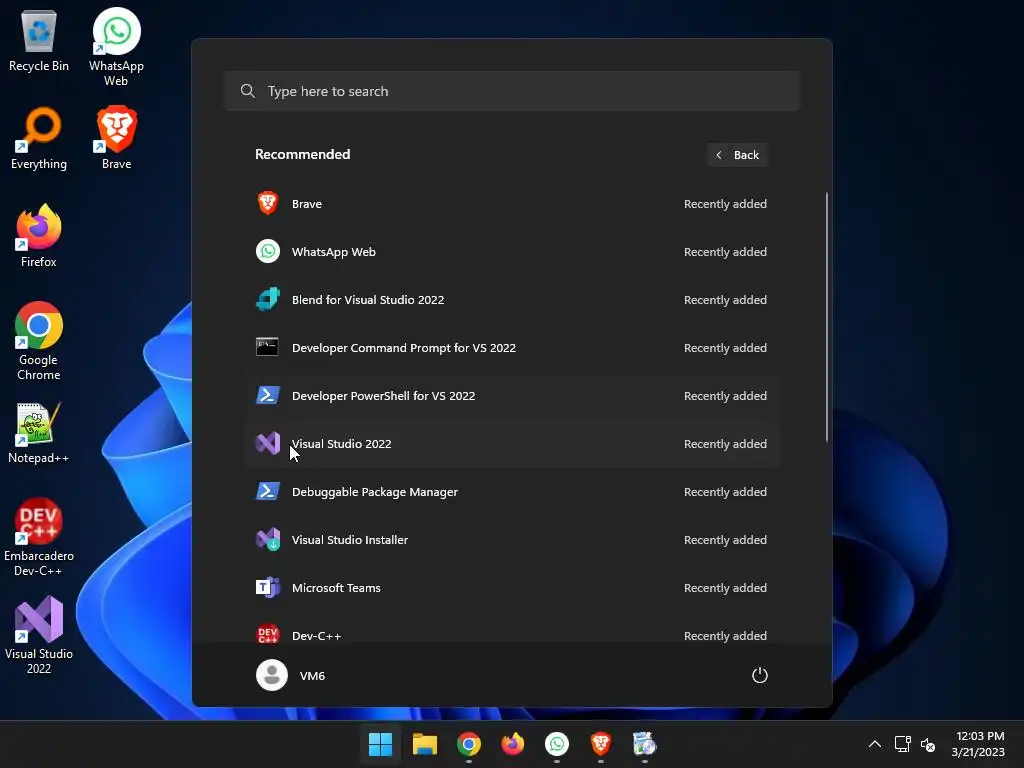Image resolution: width=1024 pixels, height=768 pixels.
Task: Switch to WhatsApp in the taskbar
Action: (556, 744)
